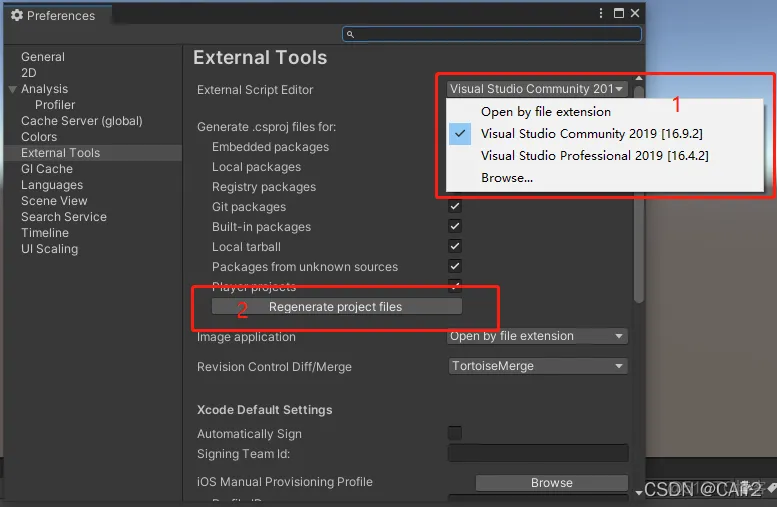The height and width of the screenshot is (507, 777).
Task: Click the Preferences gear icon
Action: (x=17, y=15)
